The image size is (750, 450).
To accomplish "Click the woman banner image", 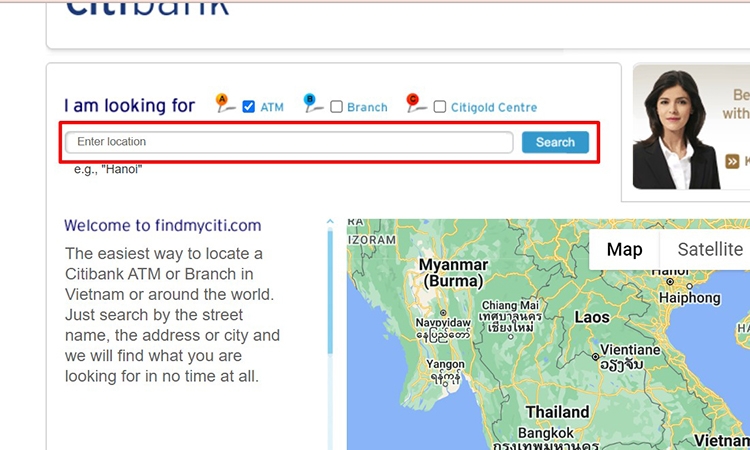I will click(675, 130).
